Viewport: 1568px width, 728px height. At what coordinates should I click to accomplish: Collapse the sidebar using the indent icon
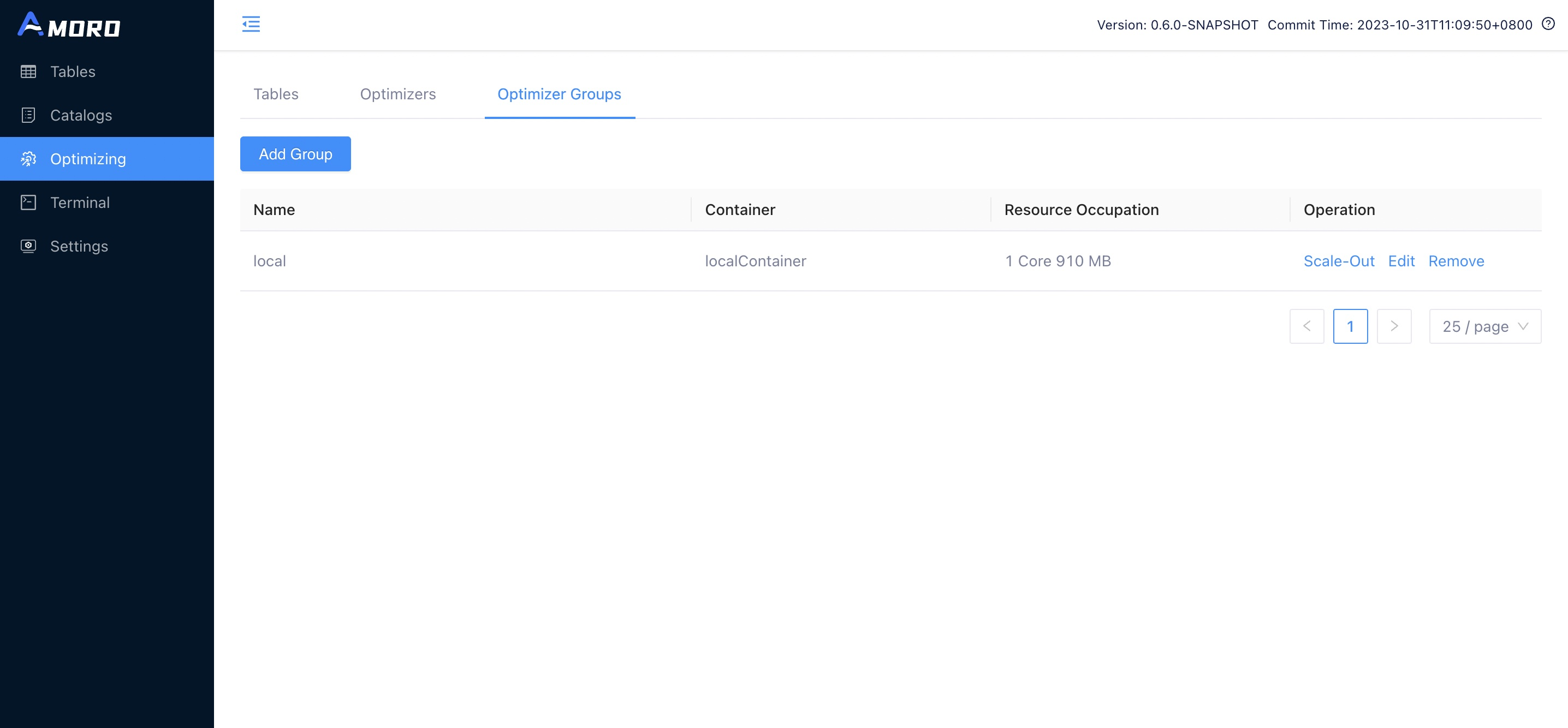pos(251,25)
